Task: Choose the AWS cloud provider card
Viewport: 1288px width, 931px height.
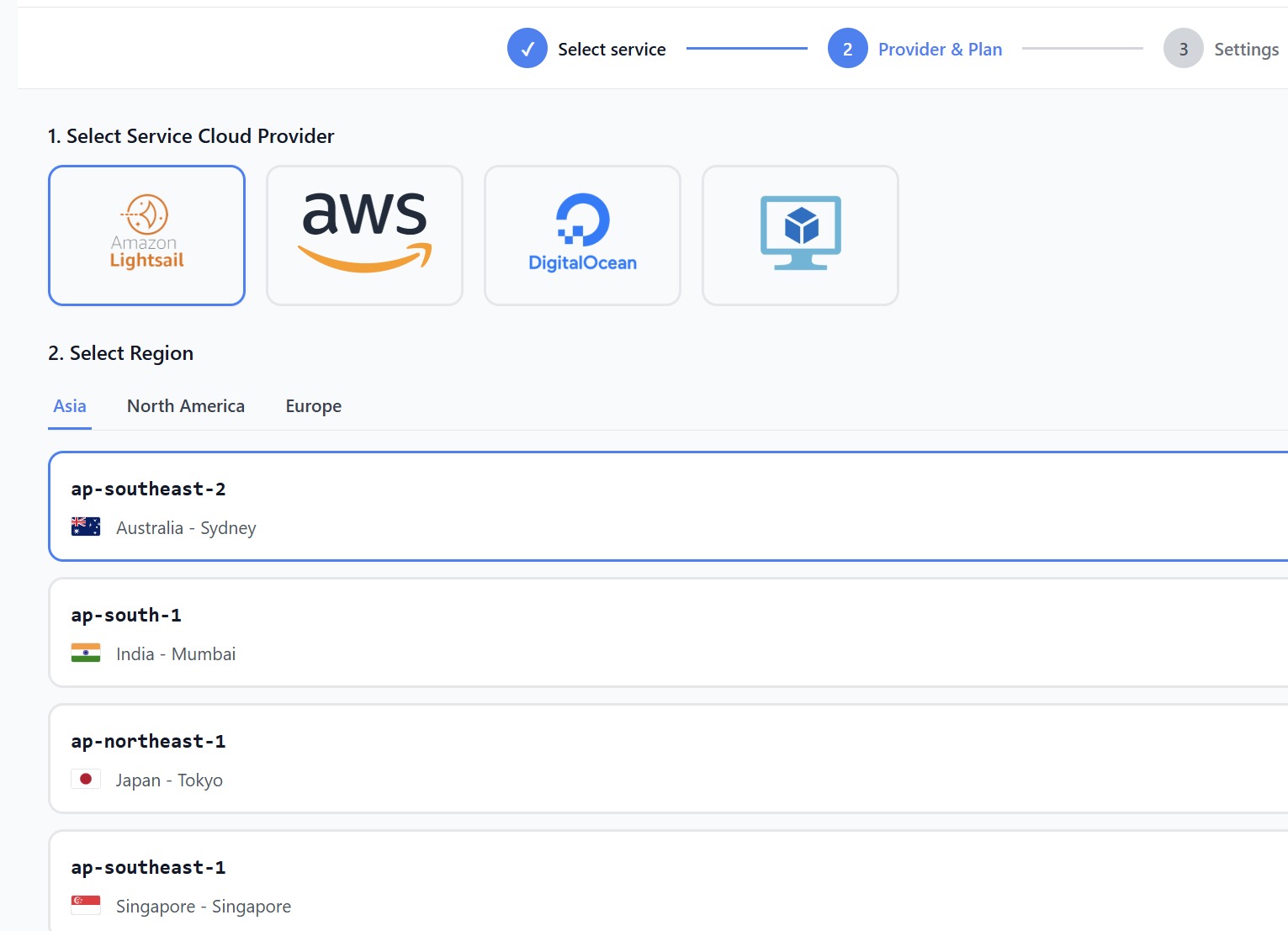Action: tap(364, 235)
